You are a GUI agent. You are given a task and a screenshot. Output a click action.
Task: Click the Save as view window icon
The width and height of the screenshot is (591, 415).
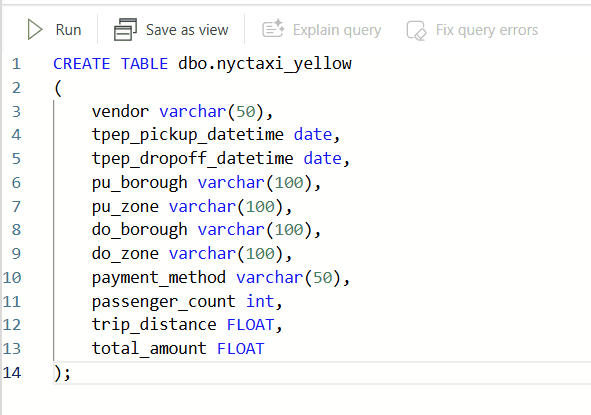pos(126,30)
